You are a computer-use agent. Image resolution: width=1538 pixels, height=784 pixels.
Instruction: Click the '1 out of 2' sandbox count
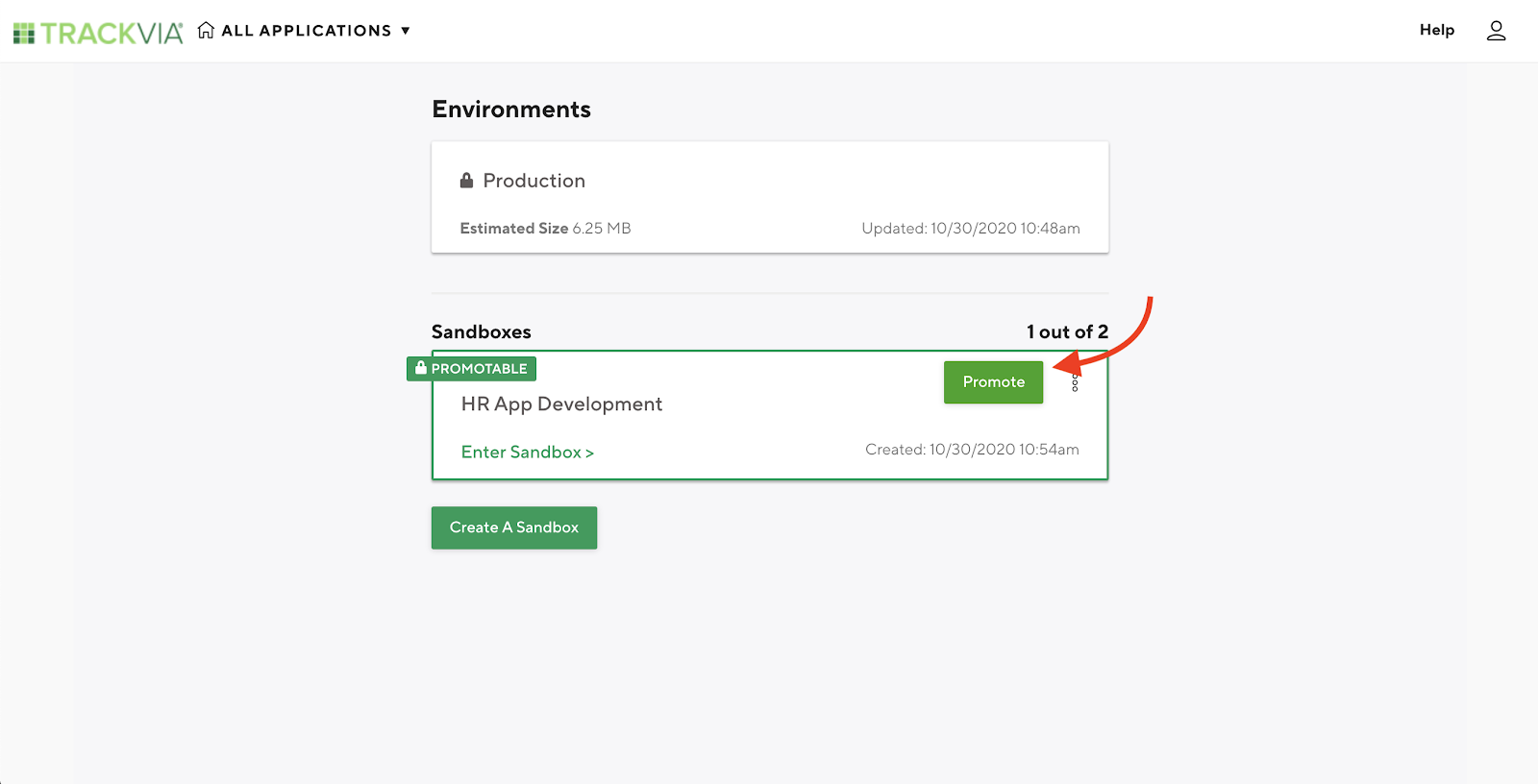tap(1067, 332)
